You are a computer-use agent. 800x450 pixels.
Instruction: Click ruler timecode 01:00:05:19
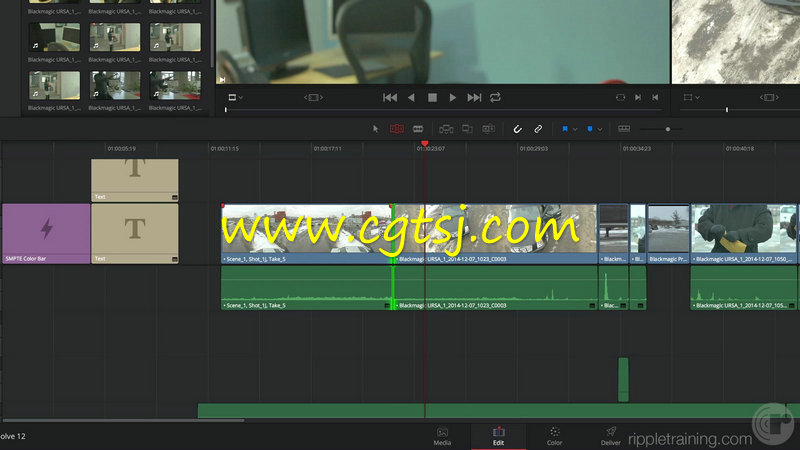121,148
